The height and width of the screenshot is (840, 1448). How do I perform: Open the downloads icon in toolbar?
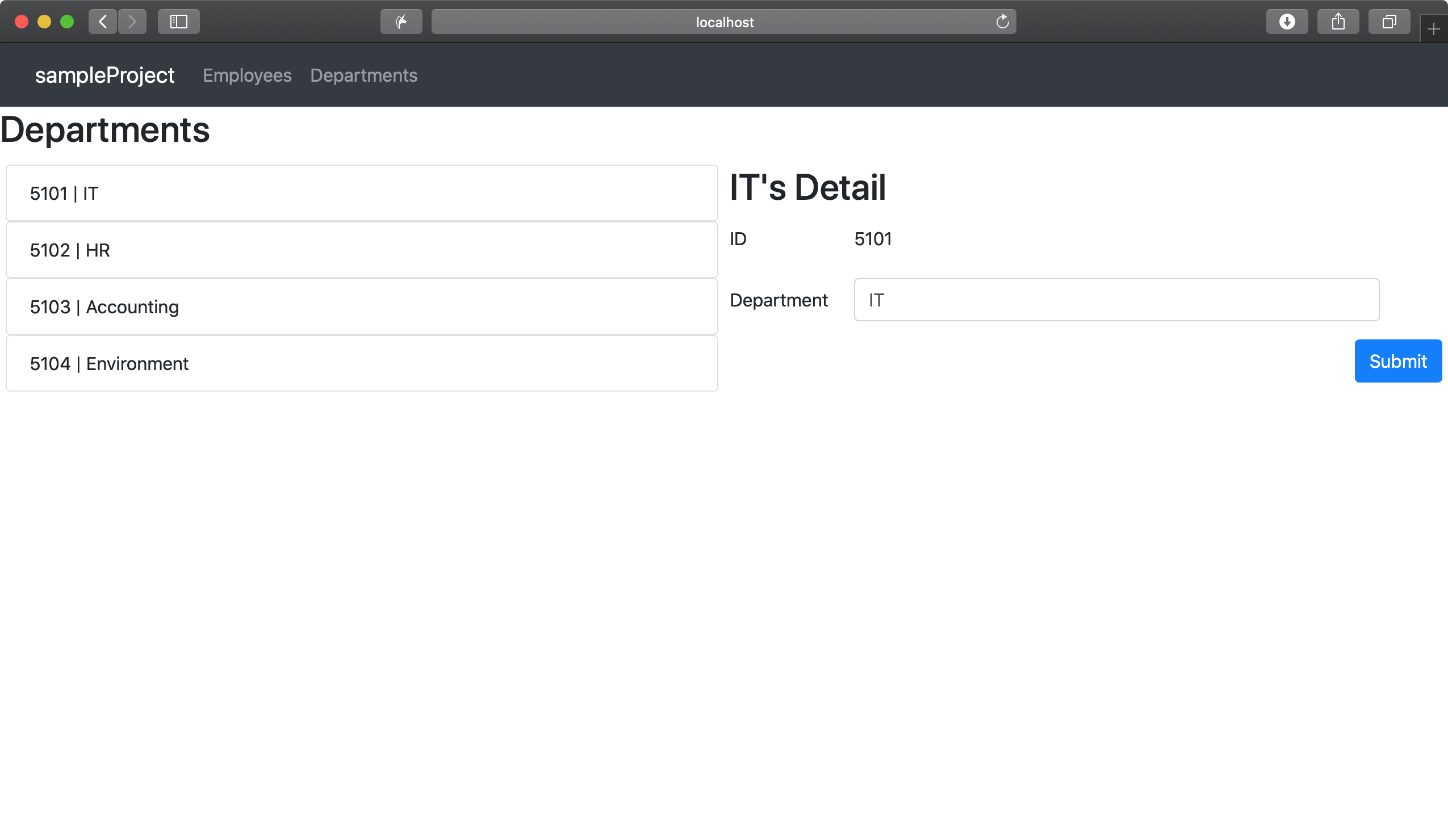pos(1287,22)
